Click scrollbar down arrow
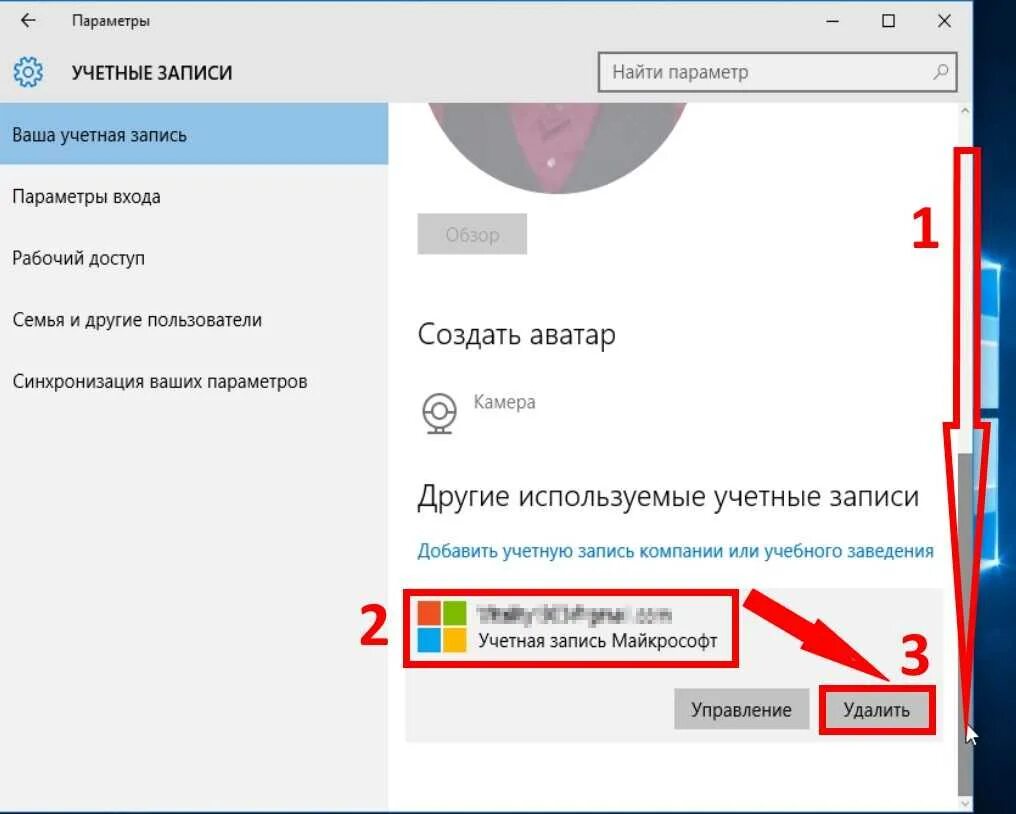The image size is (1016, 814). (x=964, y=803)
